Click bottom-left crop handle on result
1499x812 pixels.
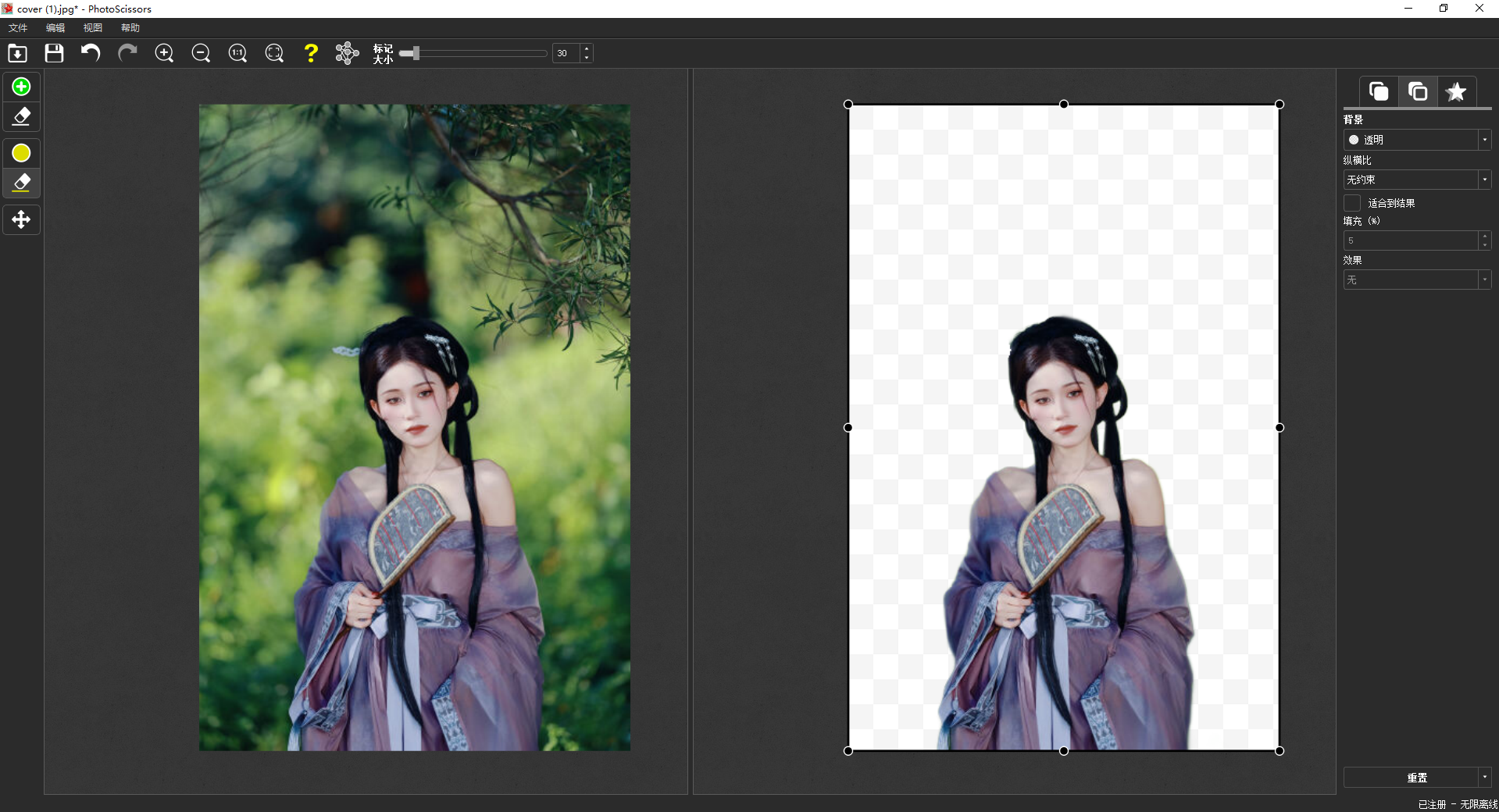pyautogui.click(x=848, y=751)
